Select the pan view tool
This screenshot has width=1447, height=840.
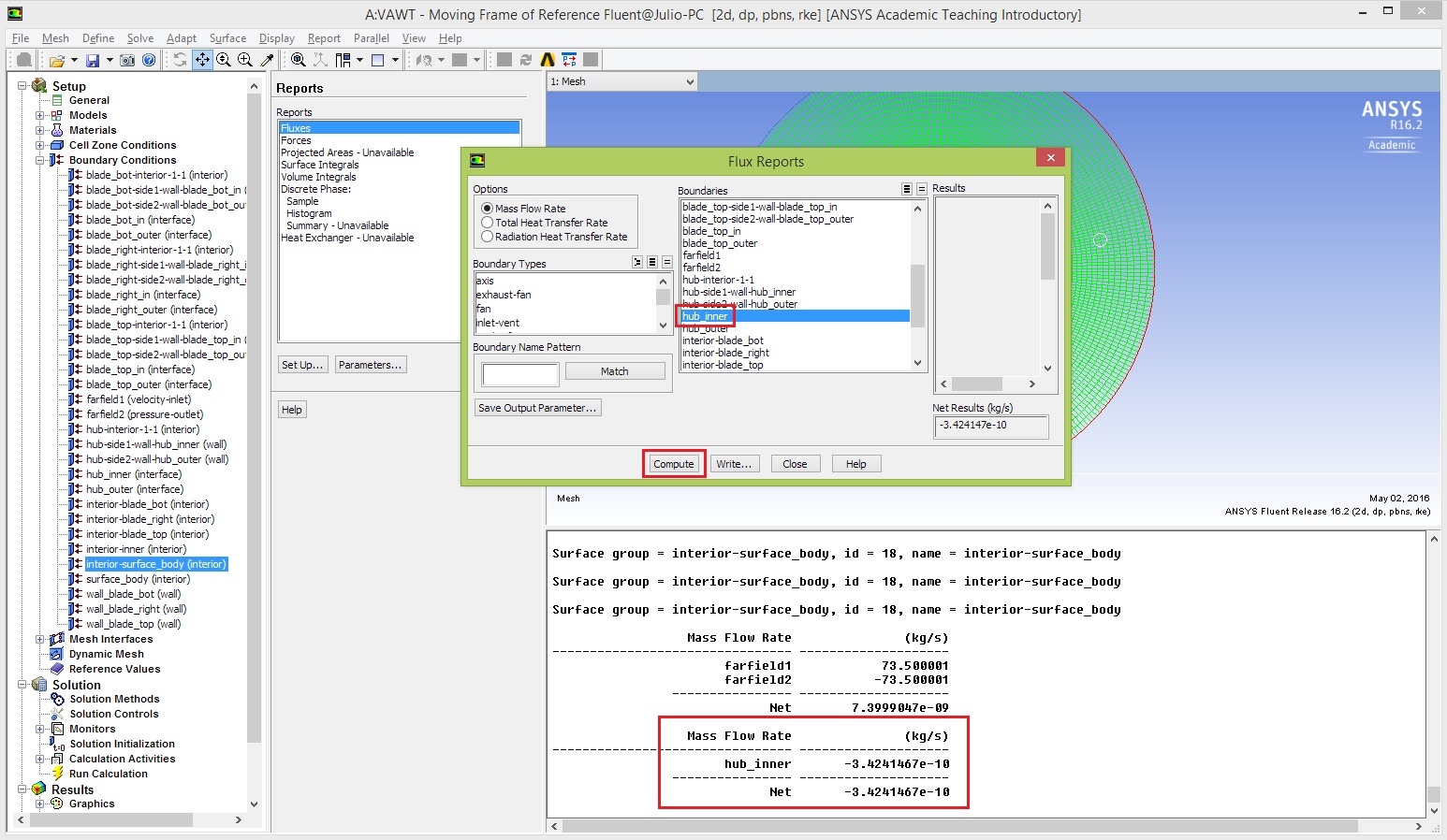point(202,60)
